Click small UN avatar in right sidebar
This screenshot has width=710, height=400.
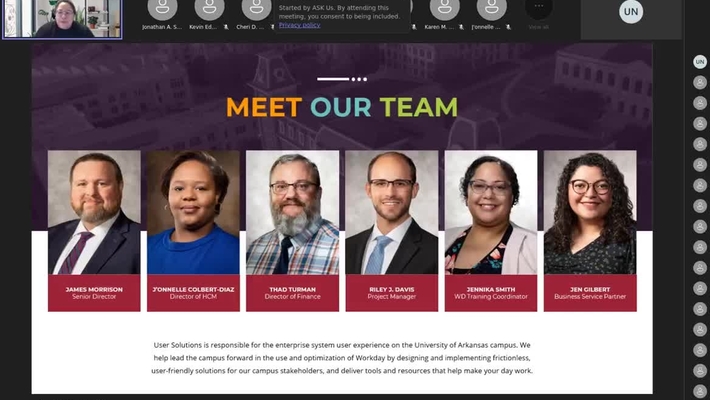tap(700, 62)
